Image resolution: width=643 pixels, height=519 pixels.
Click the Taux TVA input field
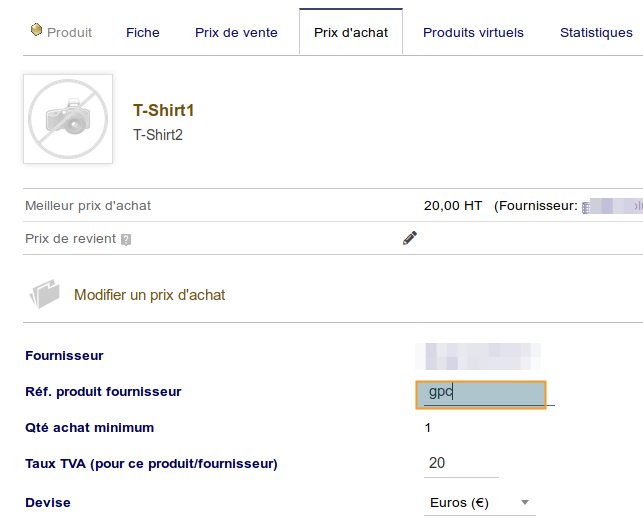click(460, 464)
